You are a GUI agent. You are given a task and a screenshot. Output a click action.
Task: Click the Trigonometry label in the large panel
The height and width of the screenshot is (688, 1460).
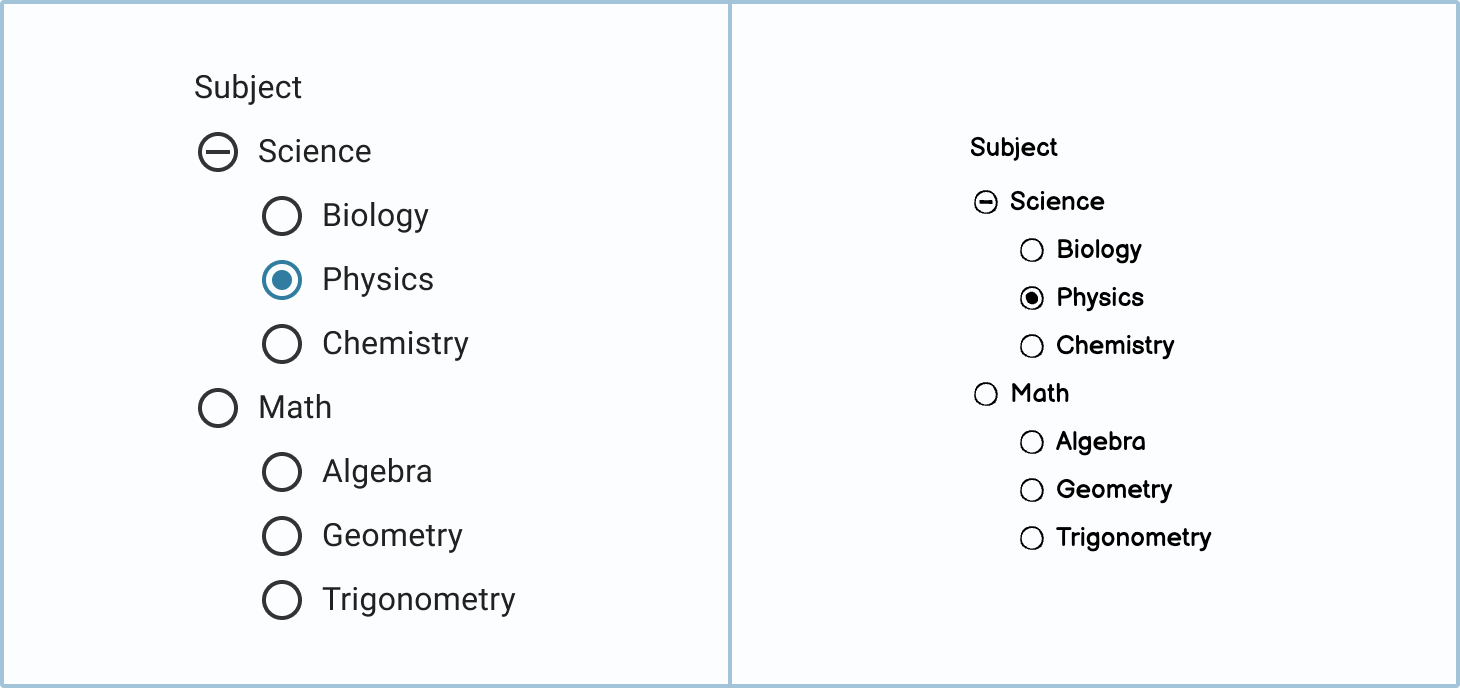click(x=418, y=600)
